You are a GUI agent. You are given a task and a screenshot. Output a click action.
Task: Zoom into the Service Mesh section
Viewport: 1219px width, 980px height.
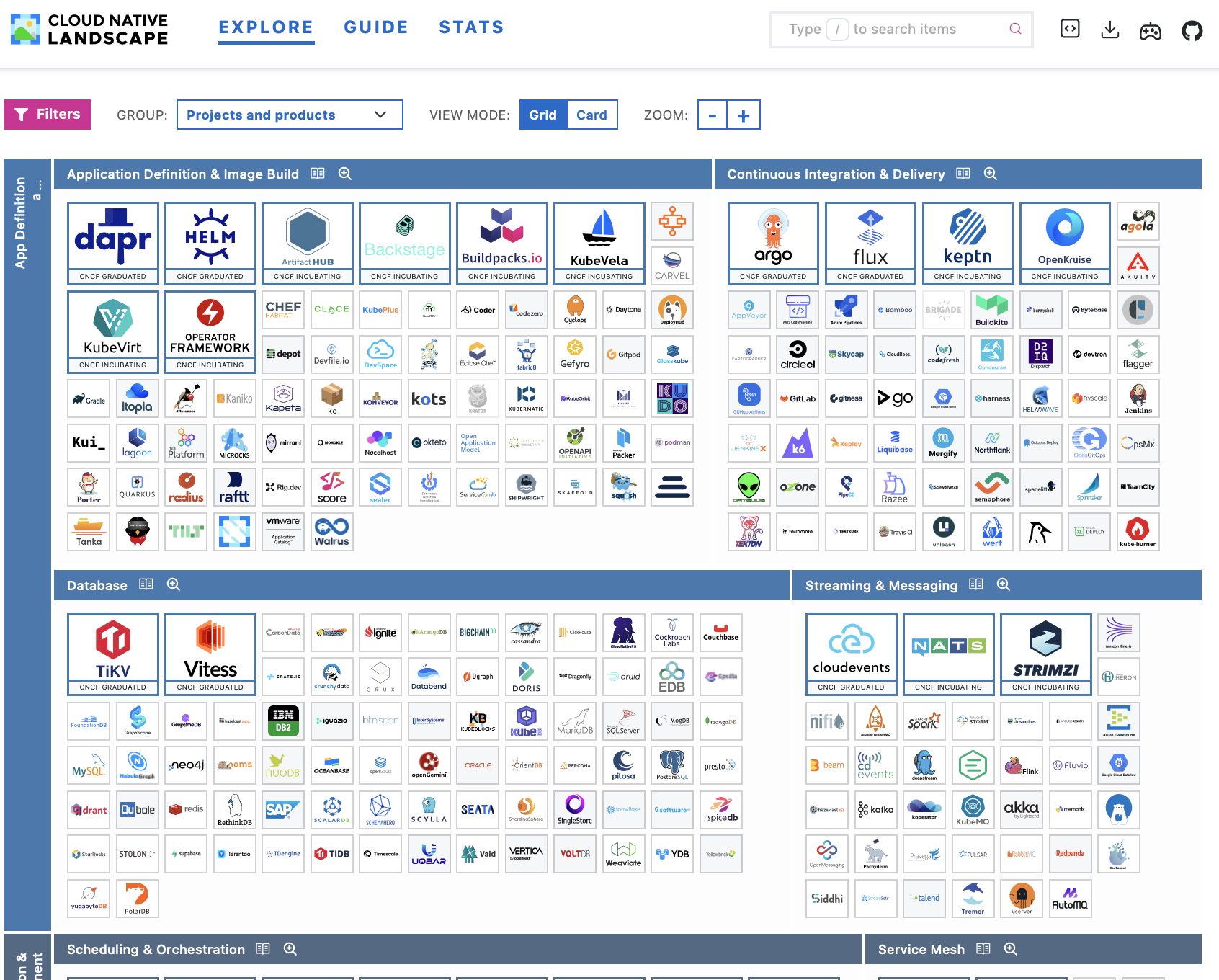(x=1011, y=949)
